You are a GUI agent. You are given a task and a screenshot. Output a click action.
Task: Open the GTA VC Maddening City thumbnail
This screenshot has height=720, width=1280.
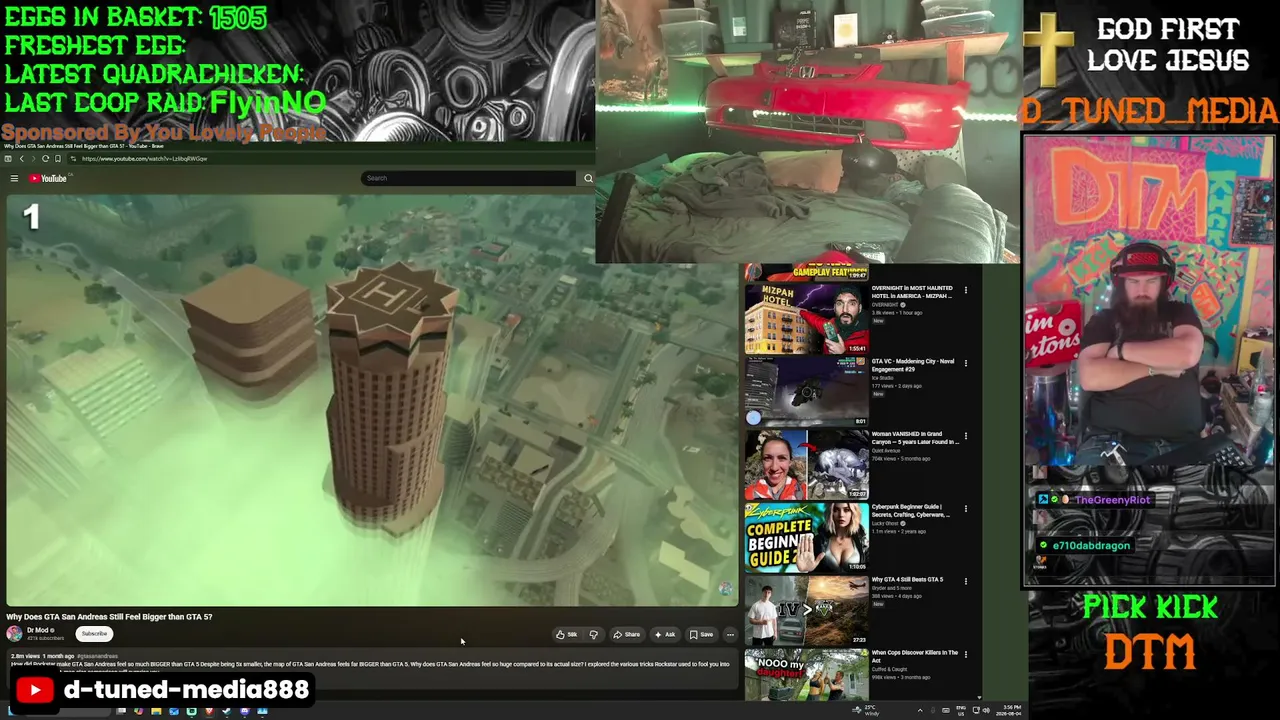coord(806,392)
